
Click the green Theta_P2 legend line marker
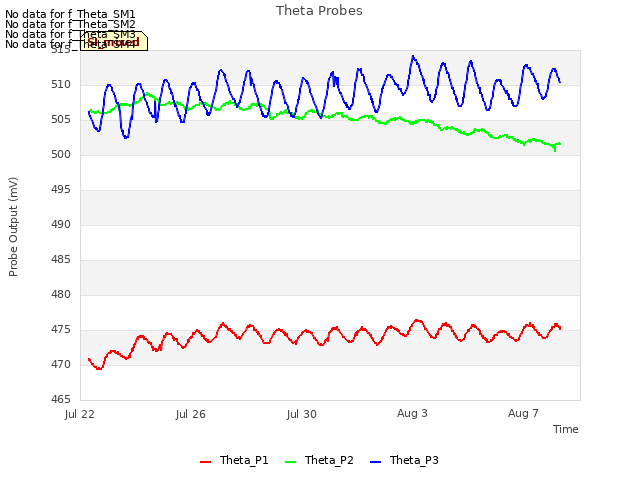click(x=290, y=462)
